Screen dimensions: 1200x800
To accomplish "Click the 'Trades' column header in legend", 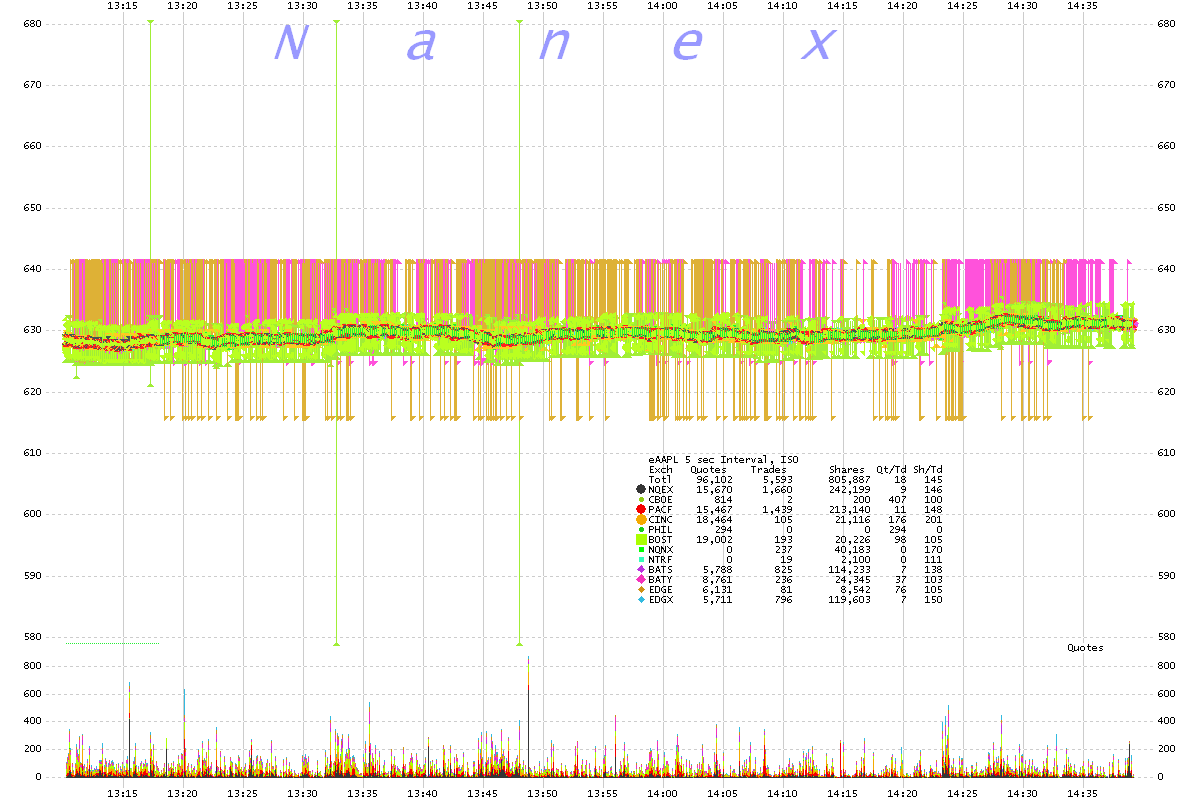I will tap(769, 469).
